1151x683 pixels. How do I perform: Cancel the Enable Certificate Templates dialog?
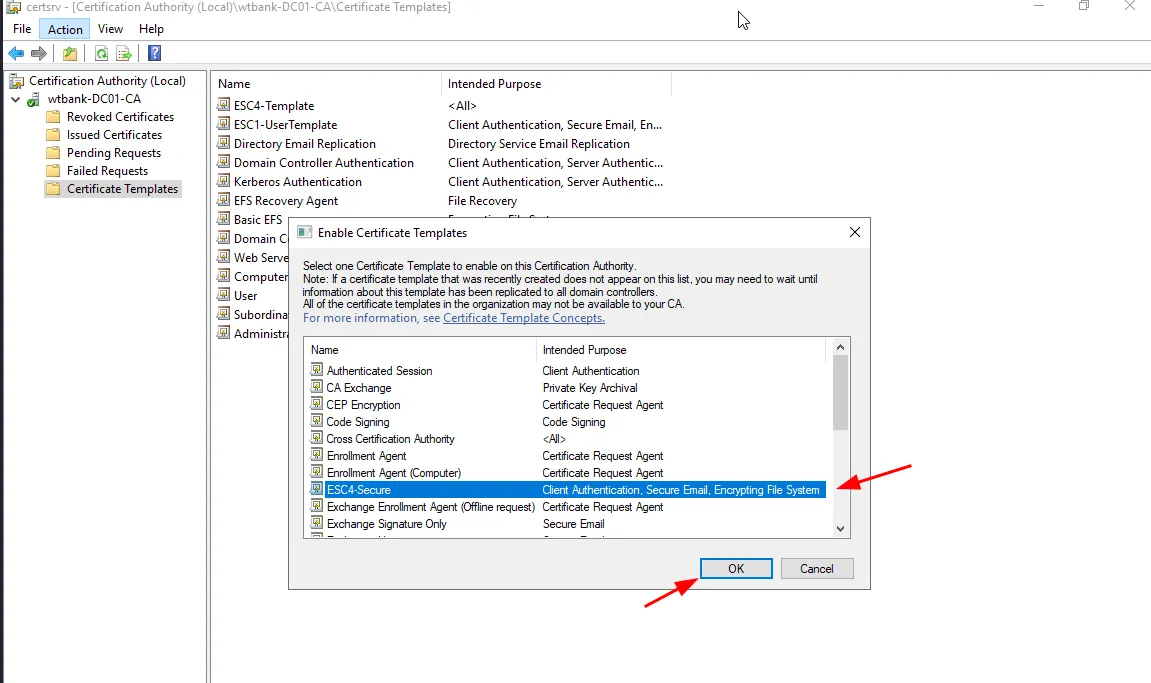pyautogui.click(x=816, y=568)
